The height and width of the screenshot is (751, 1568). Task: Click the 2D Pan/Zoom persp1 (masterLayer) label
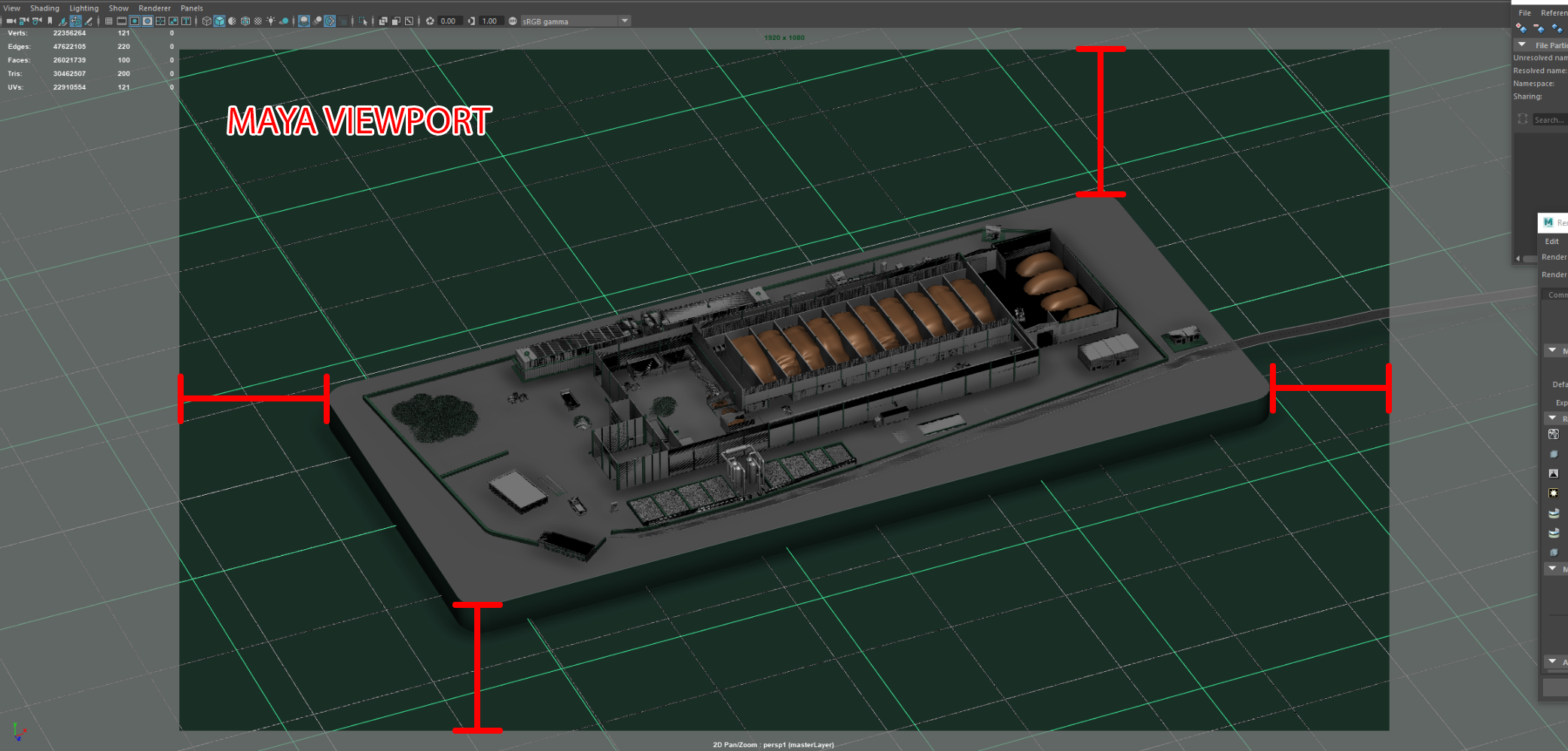pos(773,745)
